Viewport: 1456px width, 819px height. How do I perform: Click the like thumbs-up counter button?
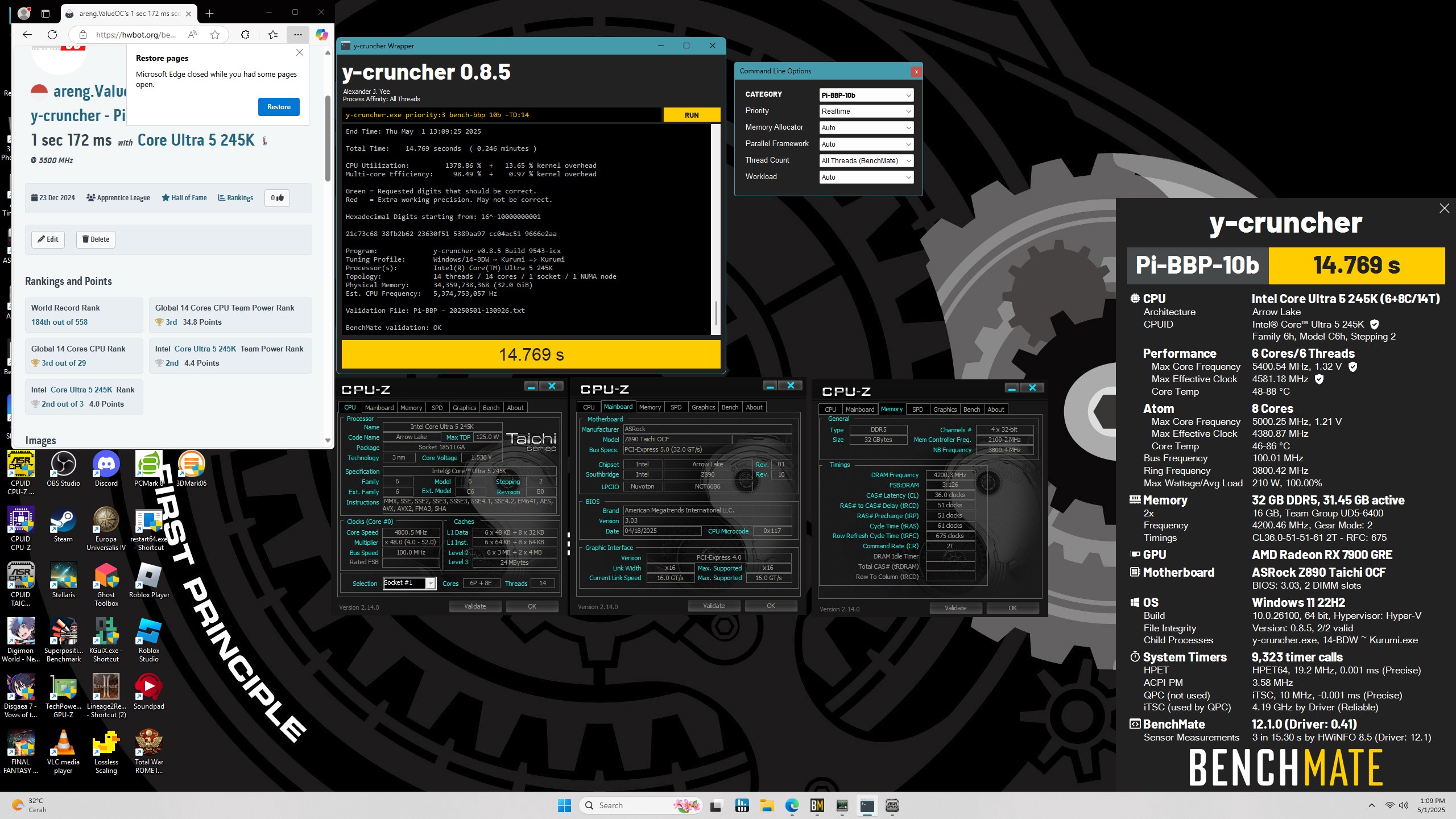pyautogui.click(x=277, y=198)
